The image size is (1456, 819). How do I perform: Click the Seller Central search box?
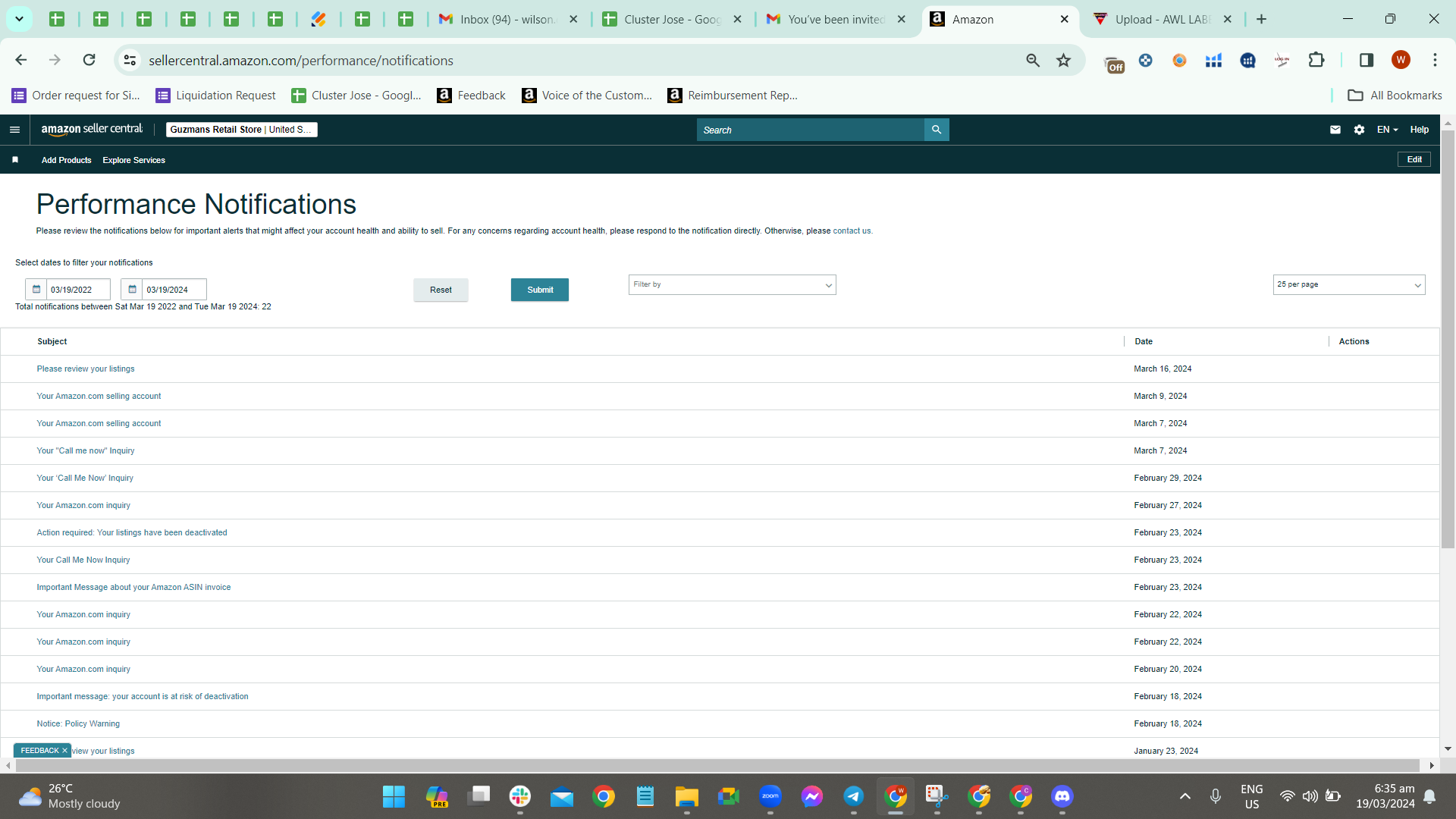(x=810, y=130)
